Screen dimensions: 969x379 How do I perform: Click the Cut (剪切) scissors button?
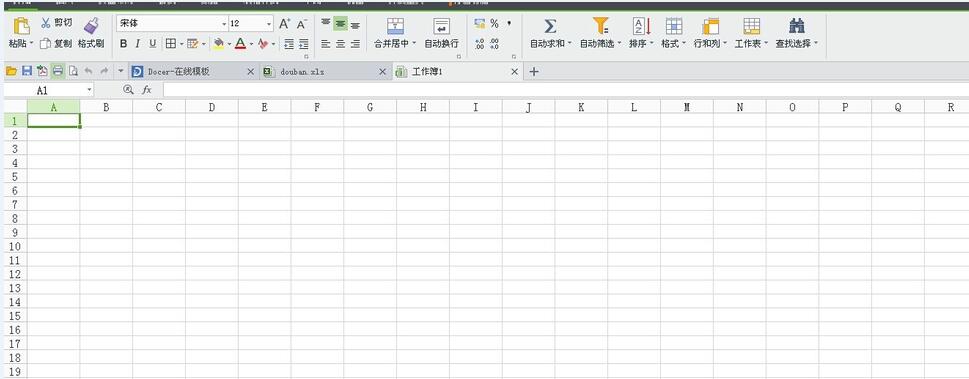pyautogui.click(x=56, y=23)
